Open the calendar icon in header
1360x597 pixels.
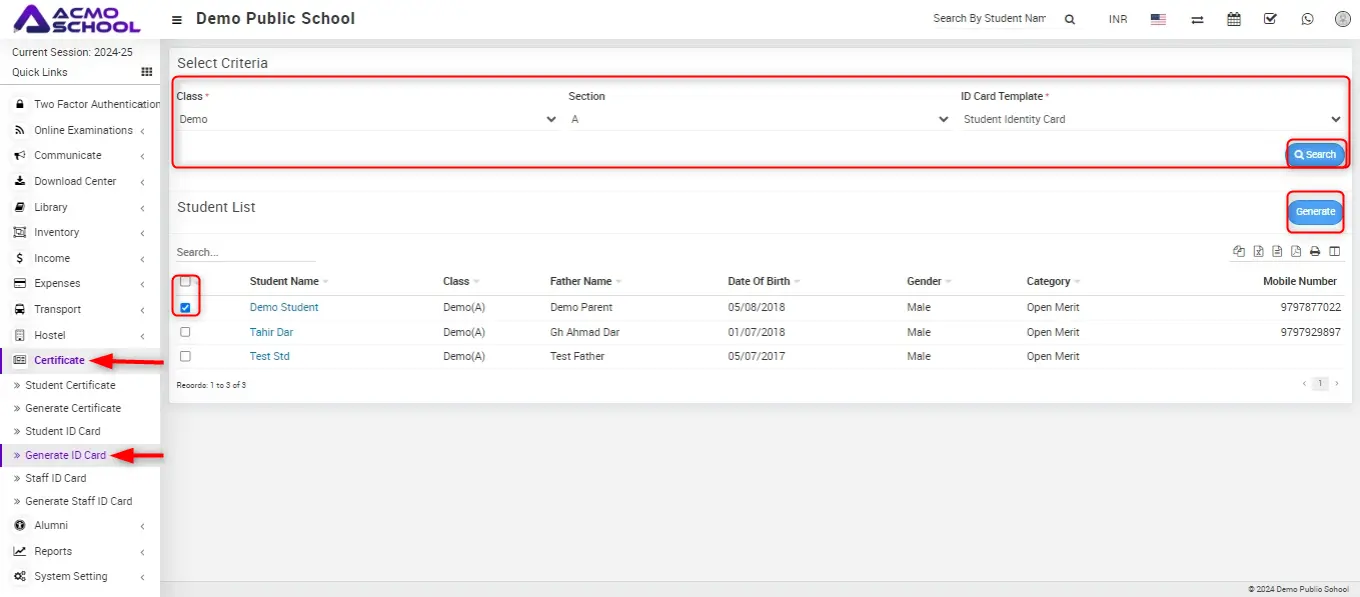(x=1234, y=19)
